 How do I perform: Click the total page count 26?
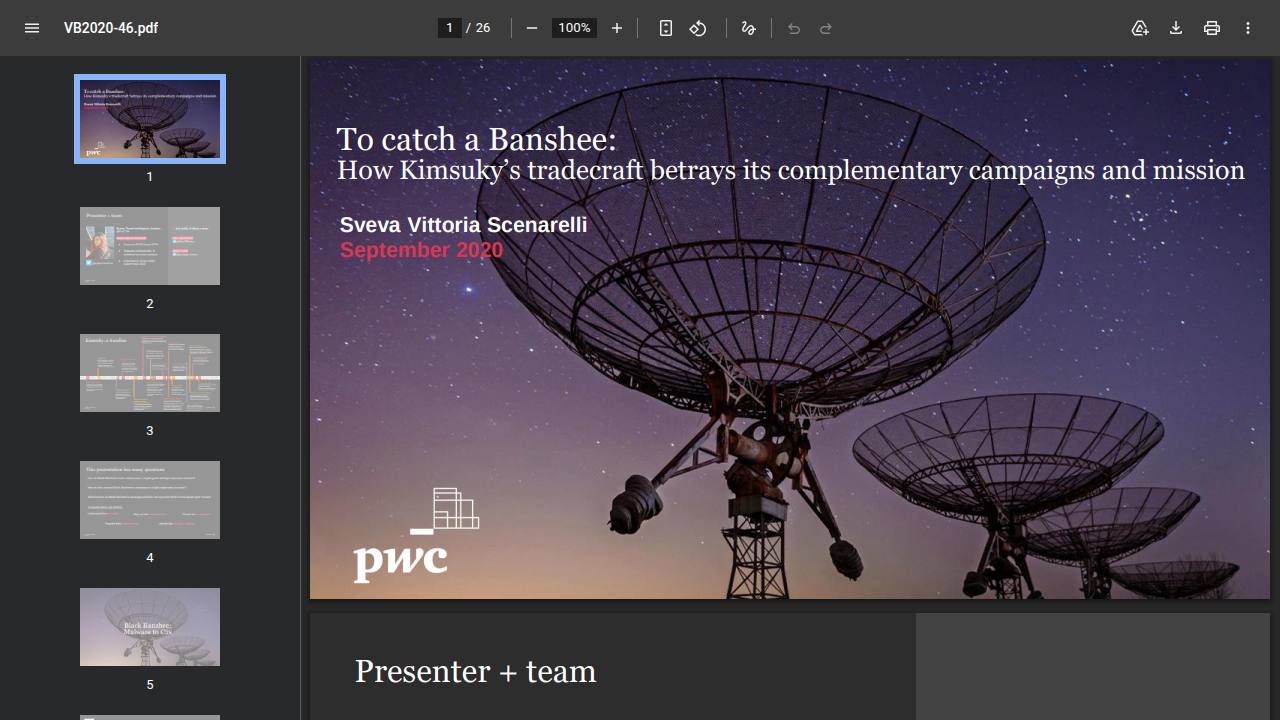coord(483,28)
